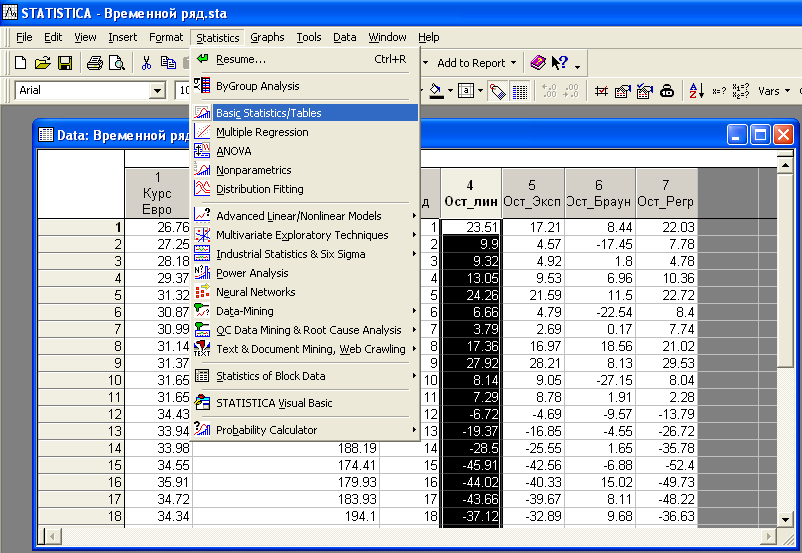Click the ByGroup Analysis icon

coord(202,85)
